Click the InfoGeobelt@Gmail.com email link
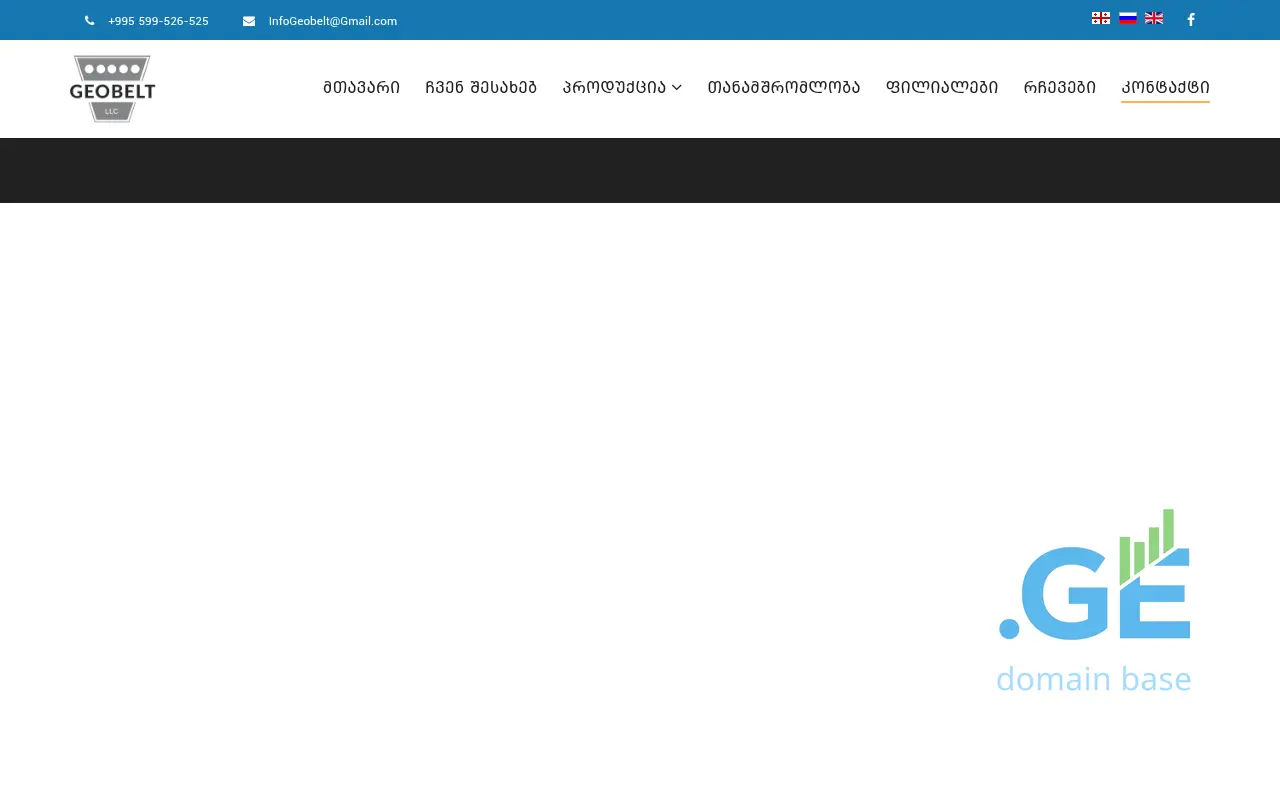1280x800 pixels. (332, 21)
